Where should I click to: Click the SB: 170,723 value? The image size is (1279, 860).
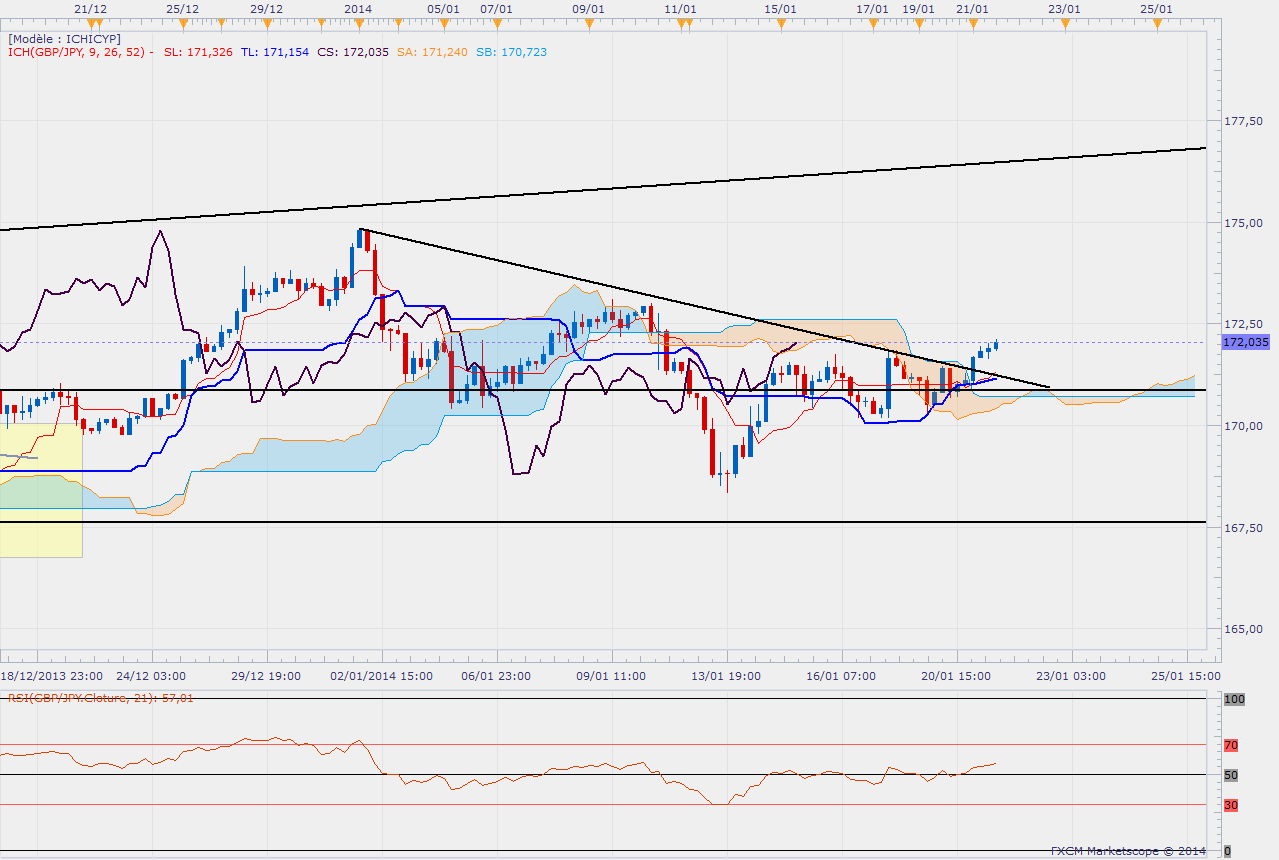tap(511, 52)
